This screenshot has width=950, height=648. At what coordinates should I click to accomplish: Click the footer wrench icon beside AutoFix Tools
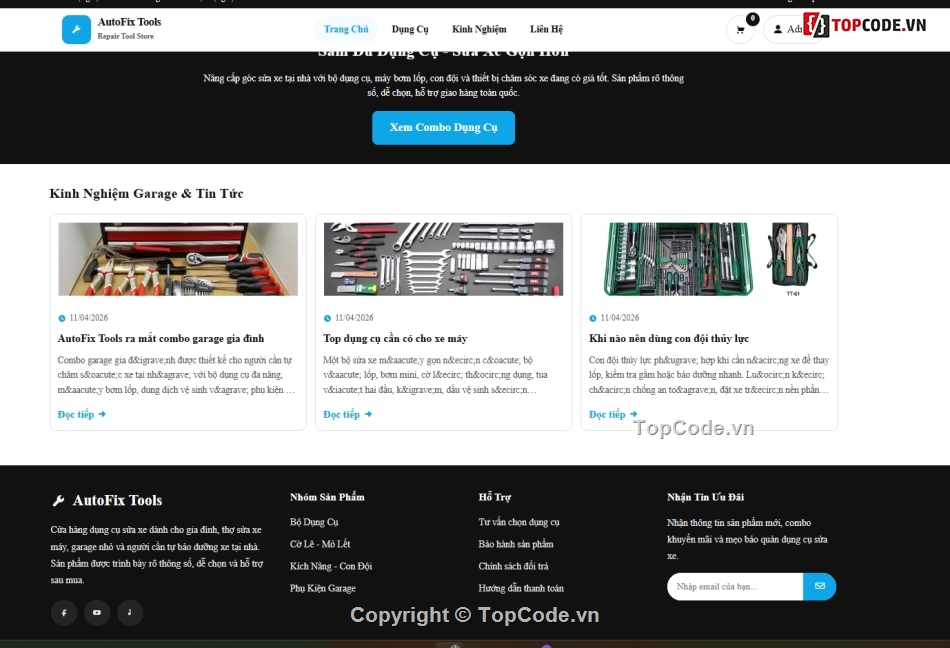[58, 500]
